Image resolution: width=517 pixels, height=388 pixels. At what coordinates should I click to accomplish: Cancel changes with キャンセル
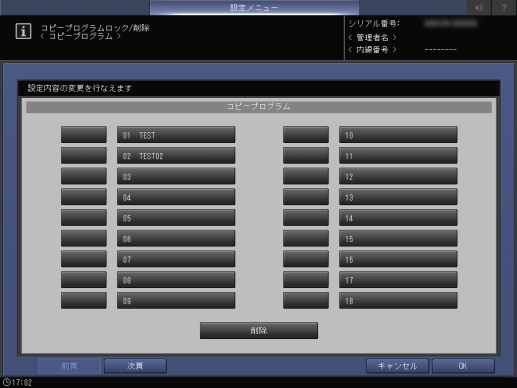397,366
